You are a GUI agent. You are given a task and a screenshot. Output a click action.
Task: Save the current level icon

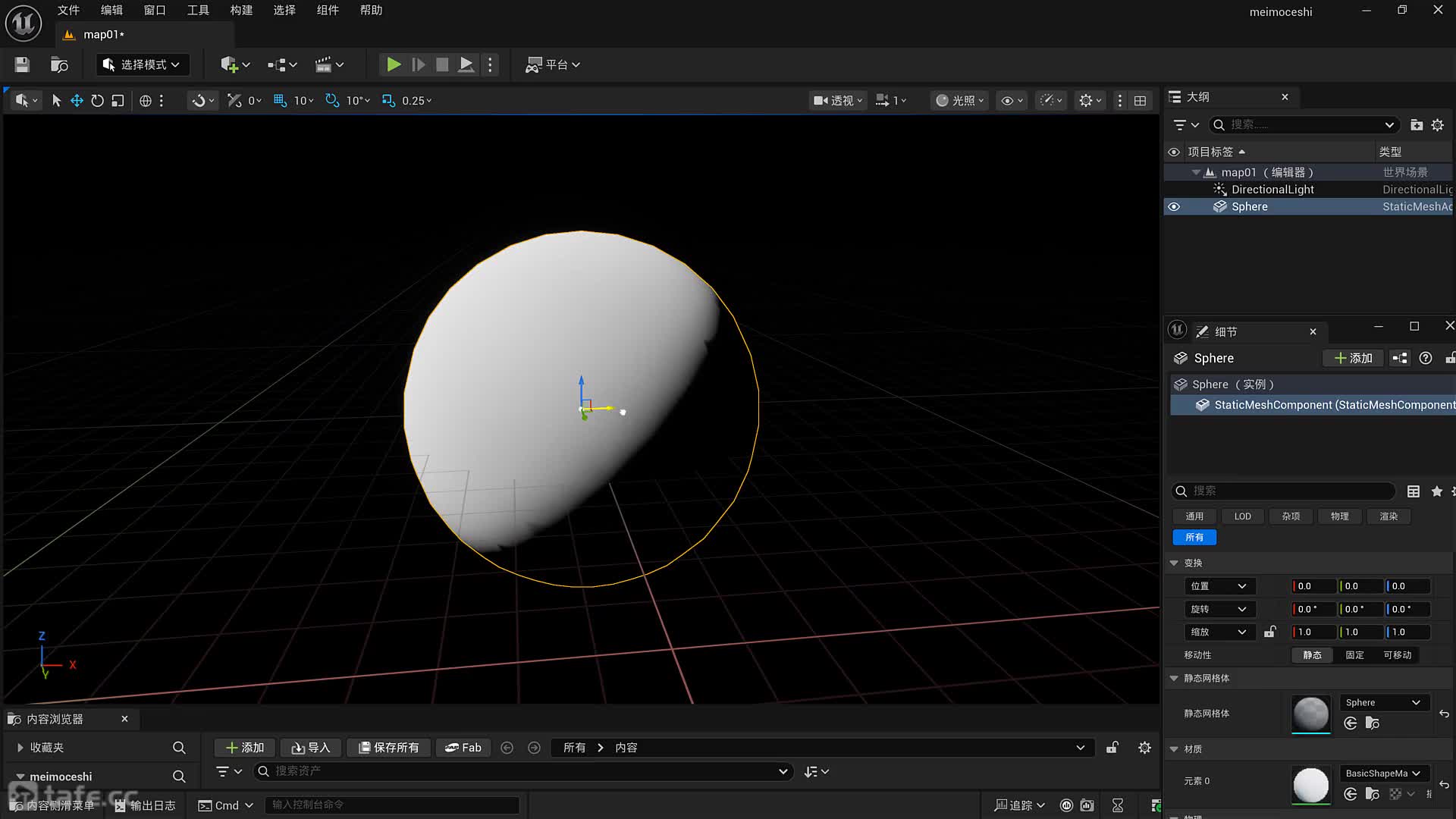click(22, 64)
